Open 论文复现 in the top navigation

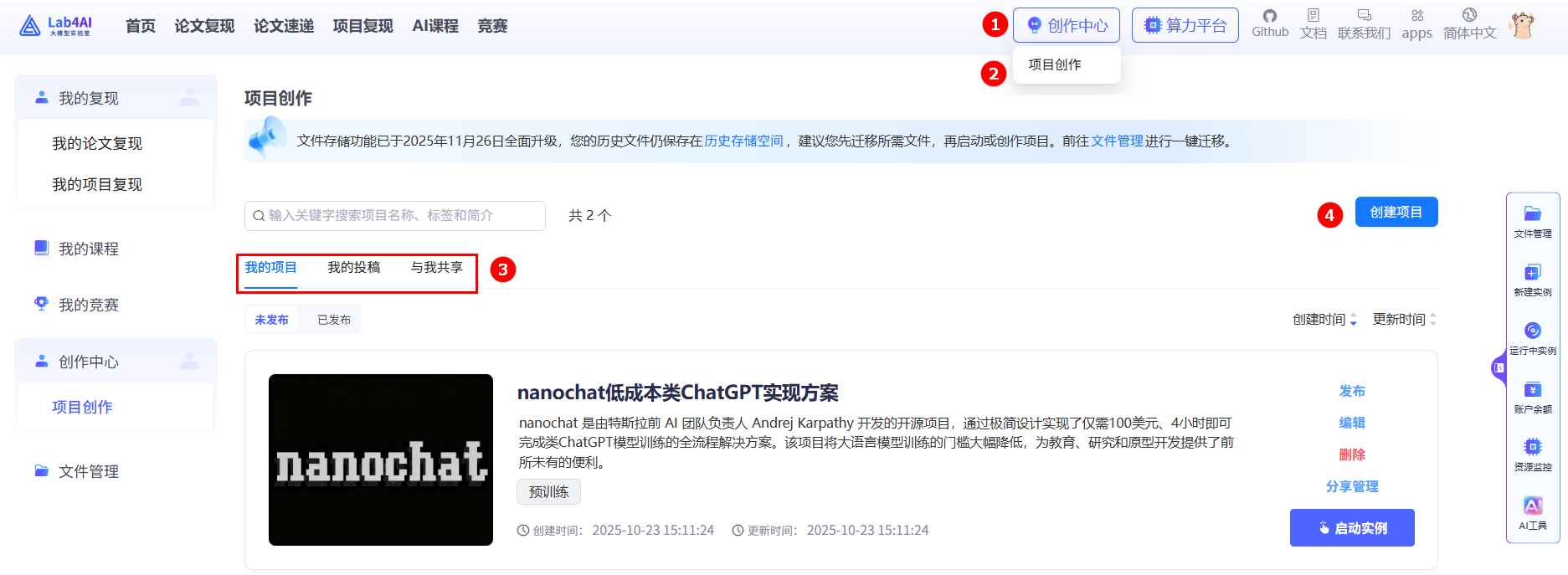(x=204, y=26)
